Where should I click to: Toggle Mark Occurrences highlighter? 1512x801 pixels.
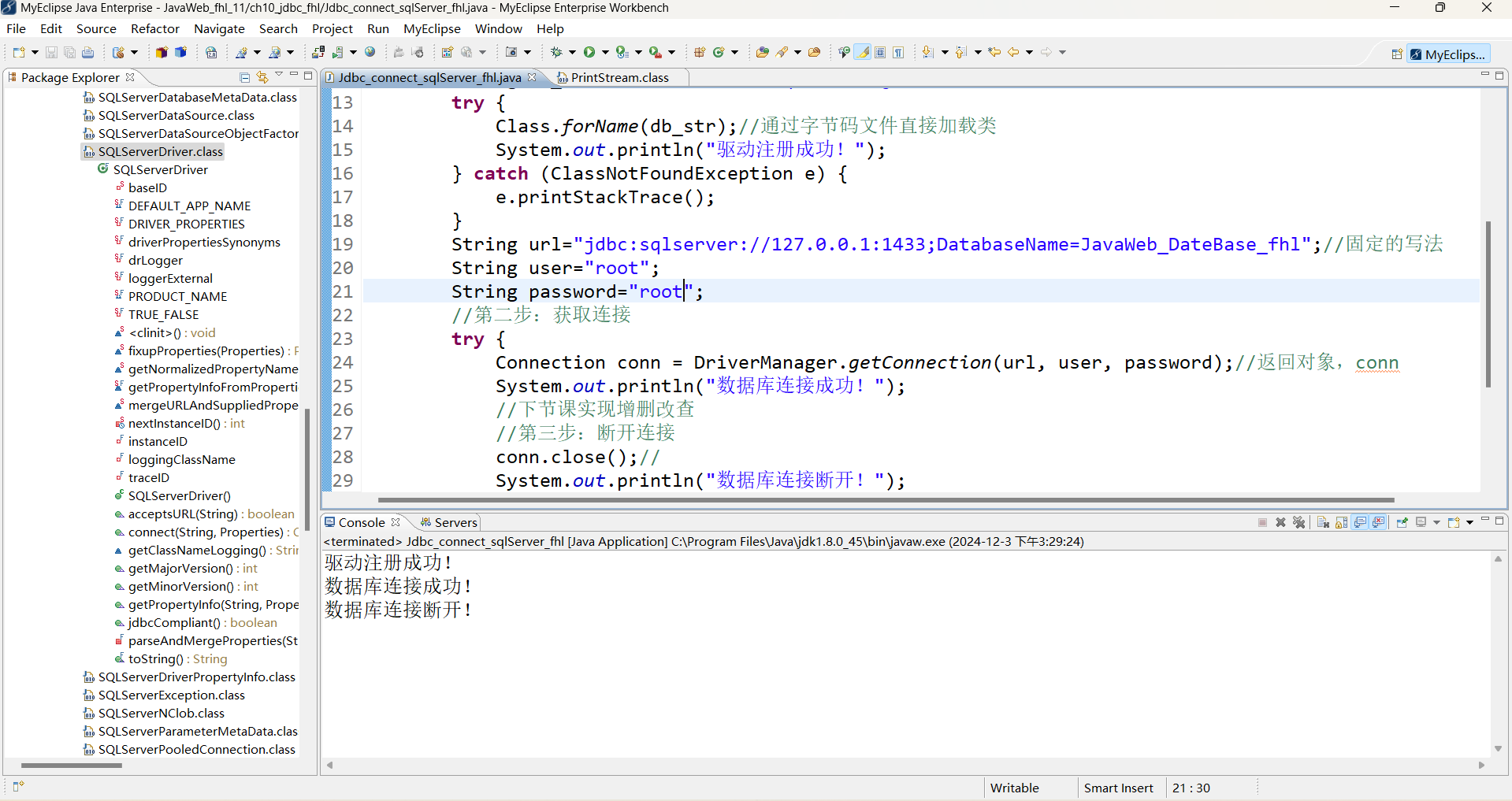(863, 52)
